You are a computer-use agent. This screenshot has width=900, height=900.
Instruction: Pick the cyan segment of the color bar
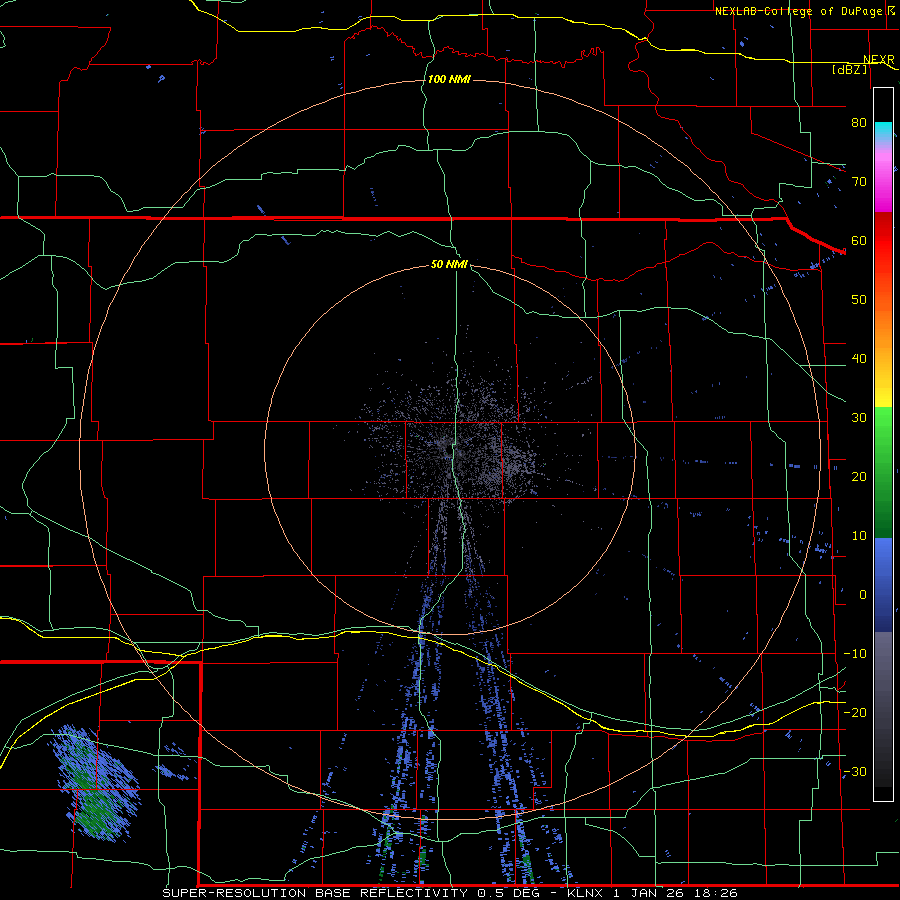tap(883, 132)
